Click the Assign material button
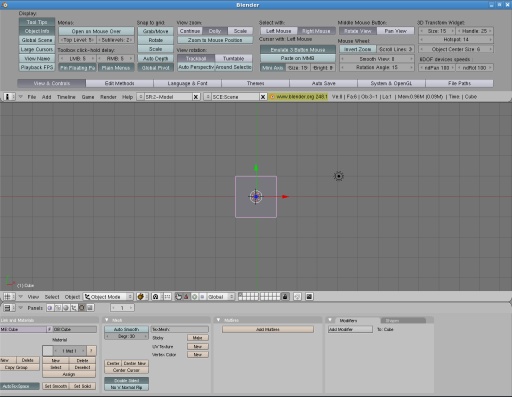The width and height of the screenshot is (512, 397). 69,374
